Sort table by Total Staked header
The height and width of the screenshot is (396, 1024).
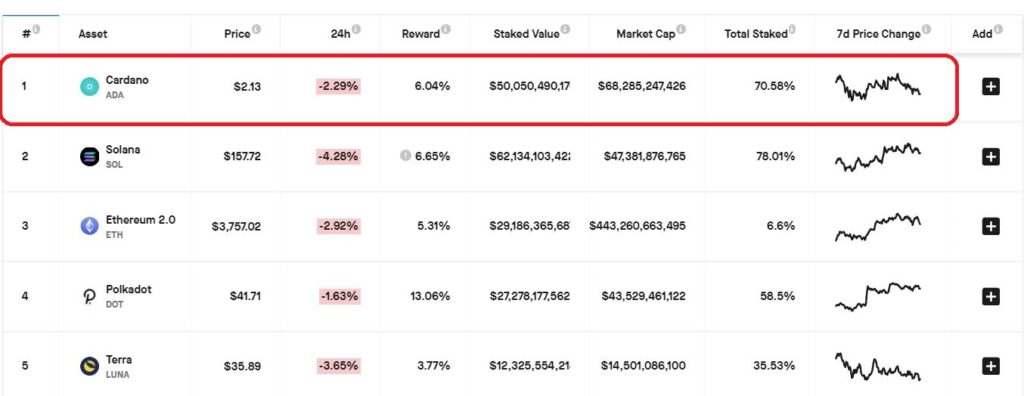coord(756,34)
